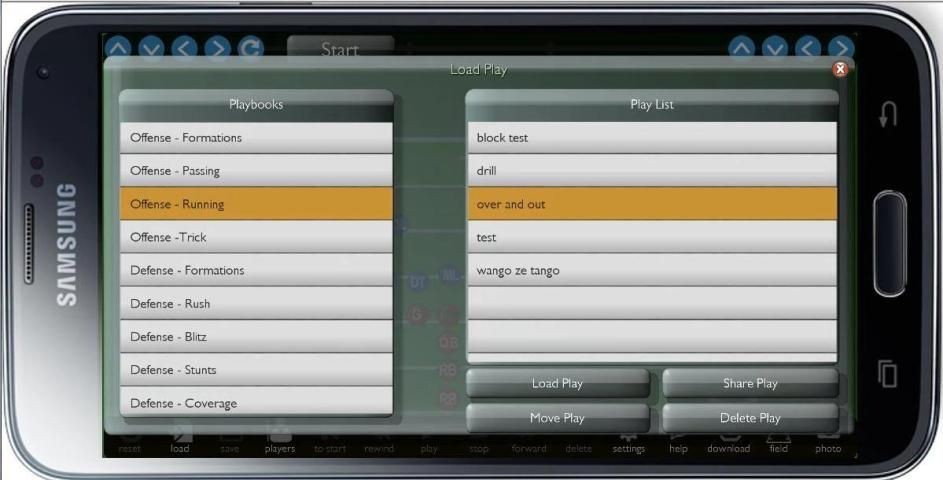
Task: Tap the players icon in bottom toolbar
Action: 280,440
